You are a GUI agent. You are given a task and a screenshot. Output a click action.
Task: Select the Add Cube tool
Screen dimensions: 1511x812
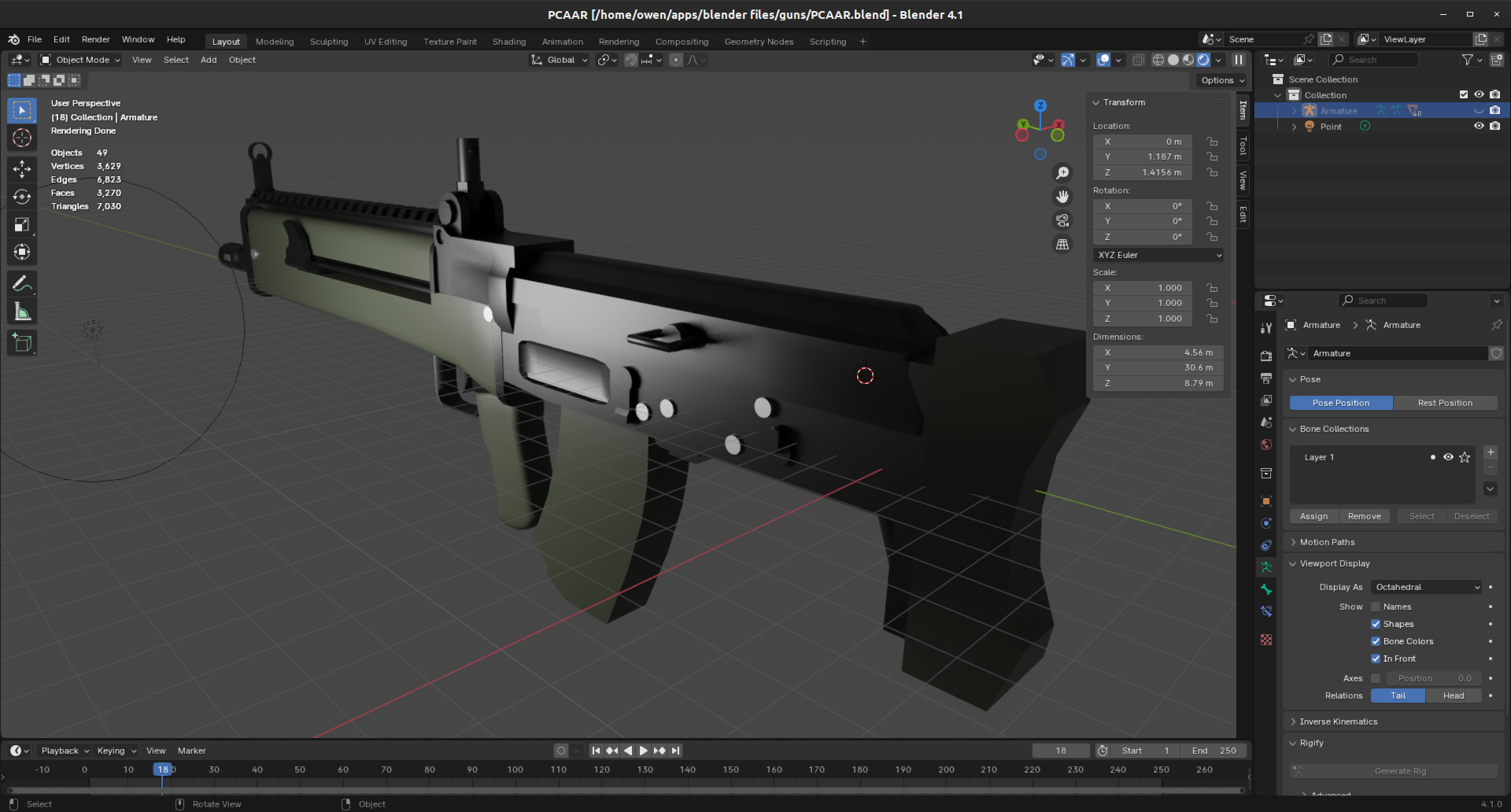tap(22, 342)
